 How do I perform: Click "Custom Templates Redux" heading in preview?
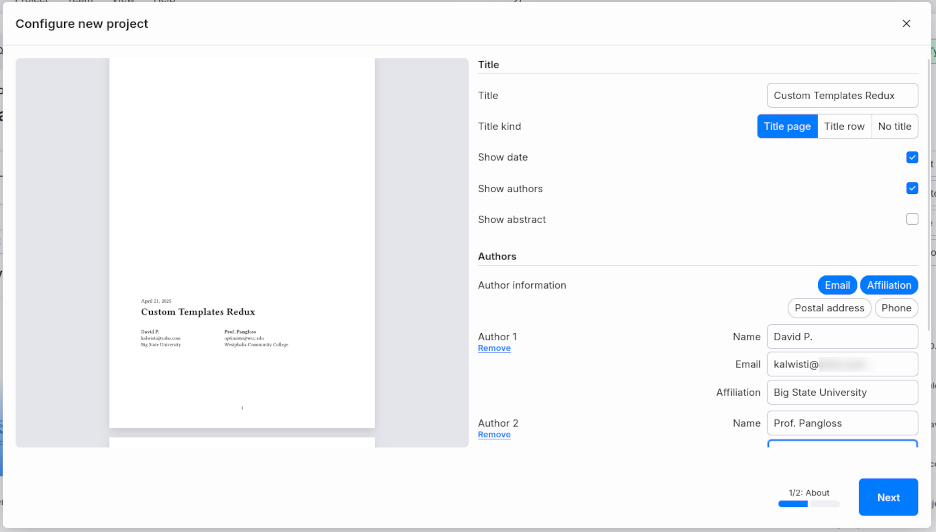198,312
